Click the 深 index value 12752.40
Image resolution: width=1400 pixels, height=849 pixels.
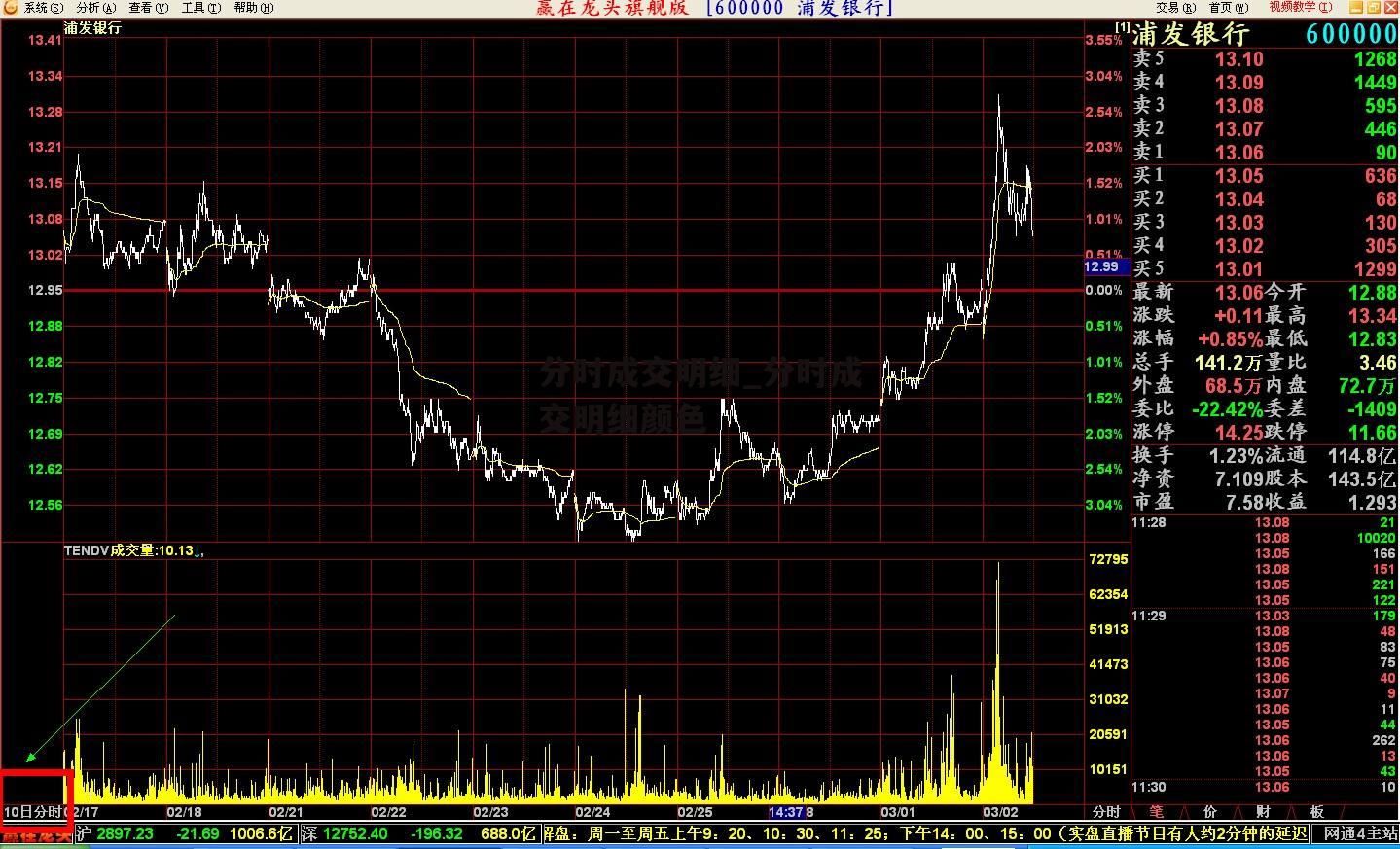(x=355, y=833)
